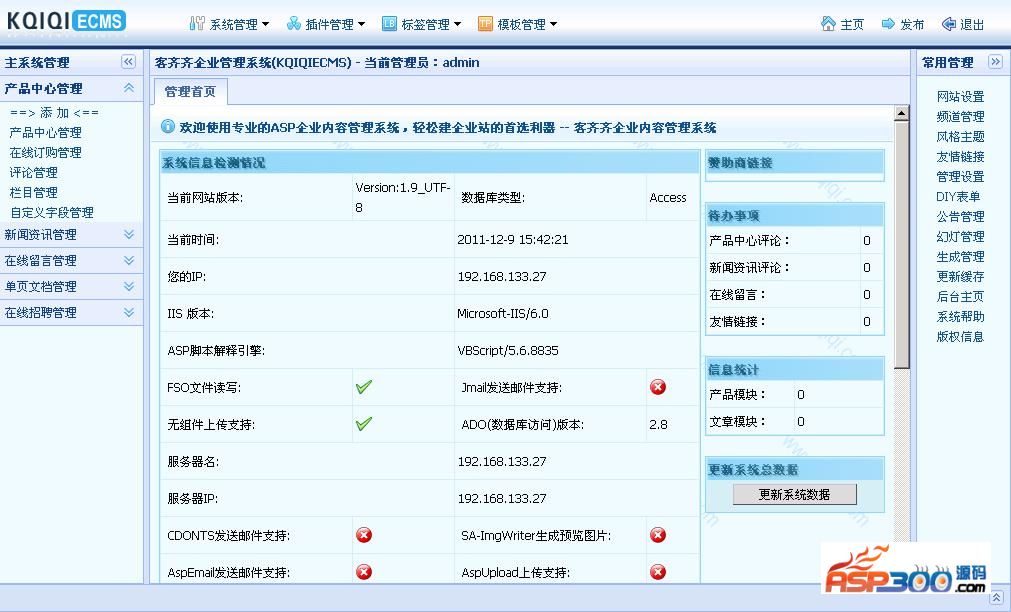Select the 管理首页 tab
Image resolution: width=1011 pixels, height=612 pixels.
tap(190, 92)
